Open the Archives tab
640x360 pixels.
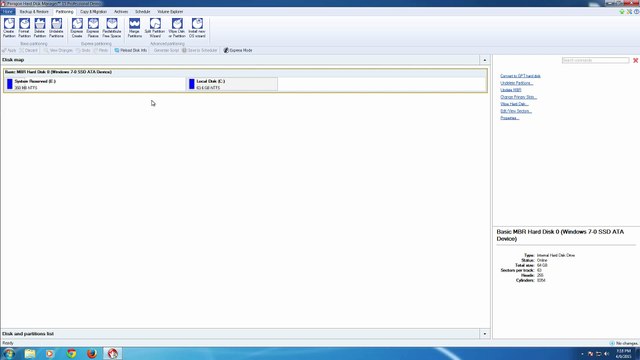(x=121, y=12)
